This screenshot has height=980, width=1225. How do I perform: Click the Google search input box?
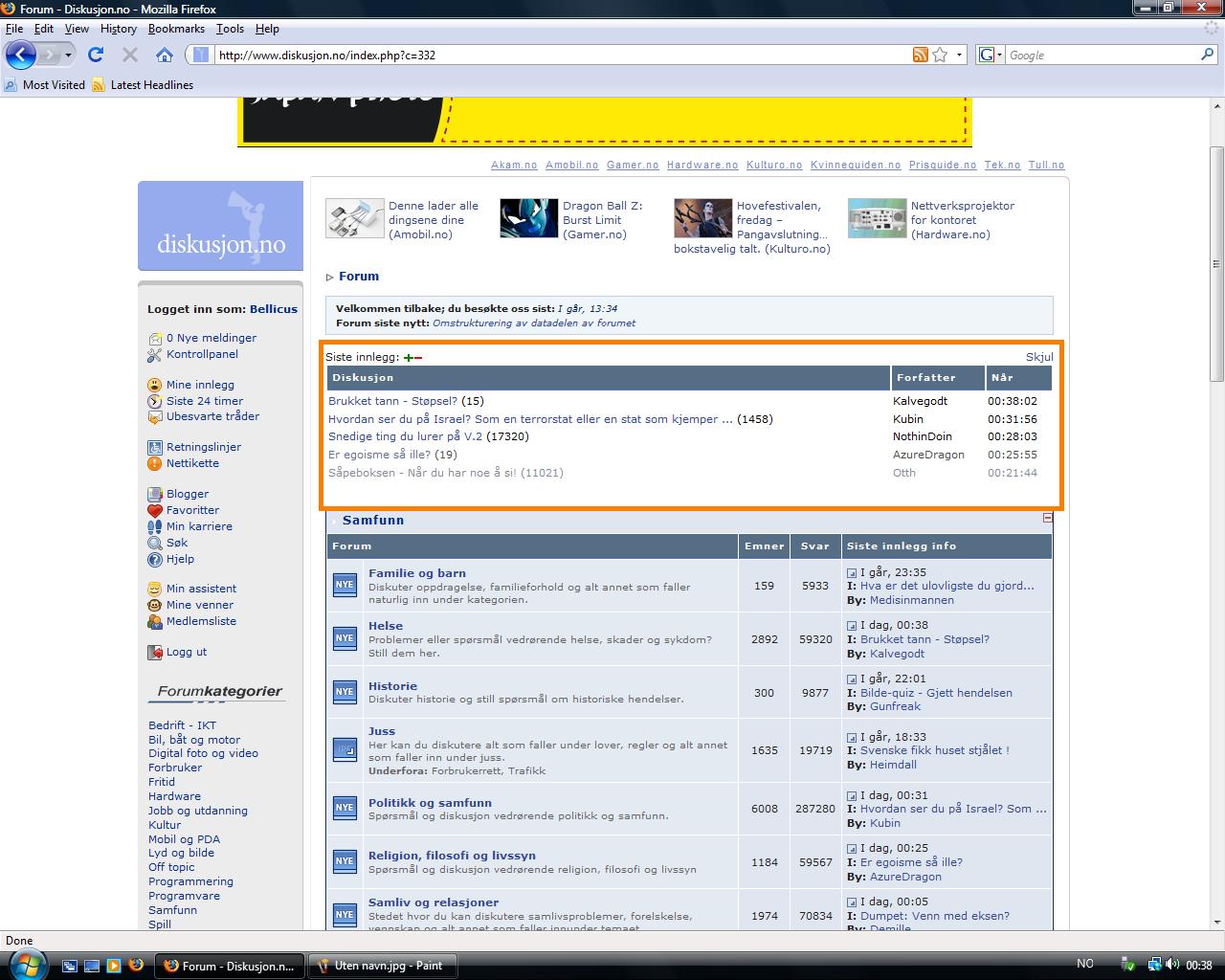click(x=1101, y=56)
